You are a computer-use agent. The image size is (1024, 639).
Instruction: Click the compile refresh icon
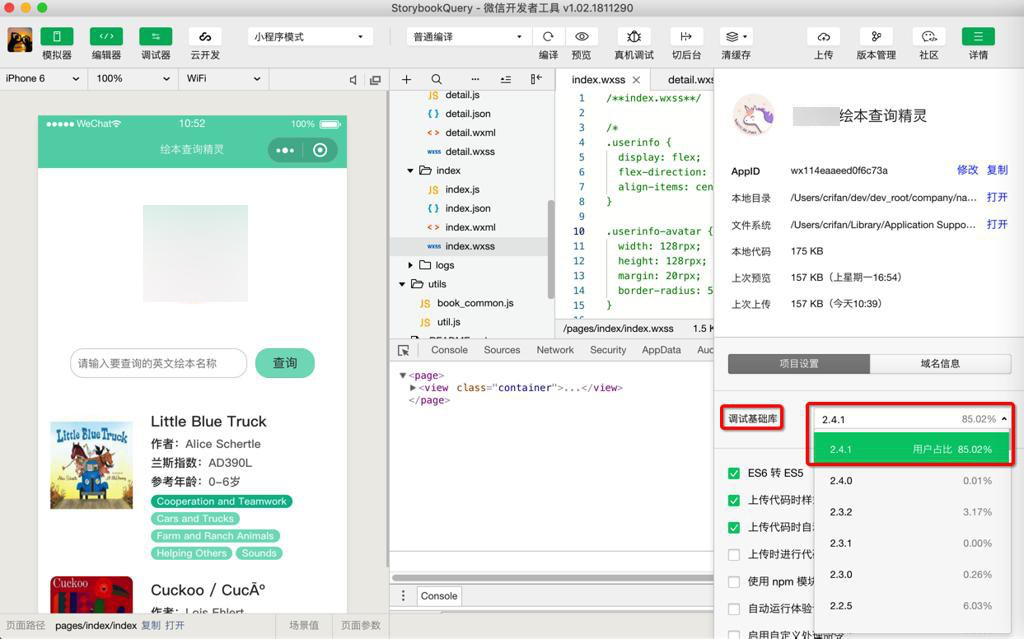[548, 37]
